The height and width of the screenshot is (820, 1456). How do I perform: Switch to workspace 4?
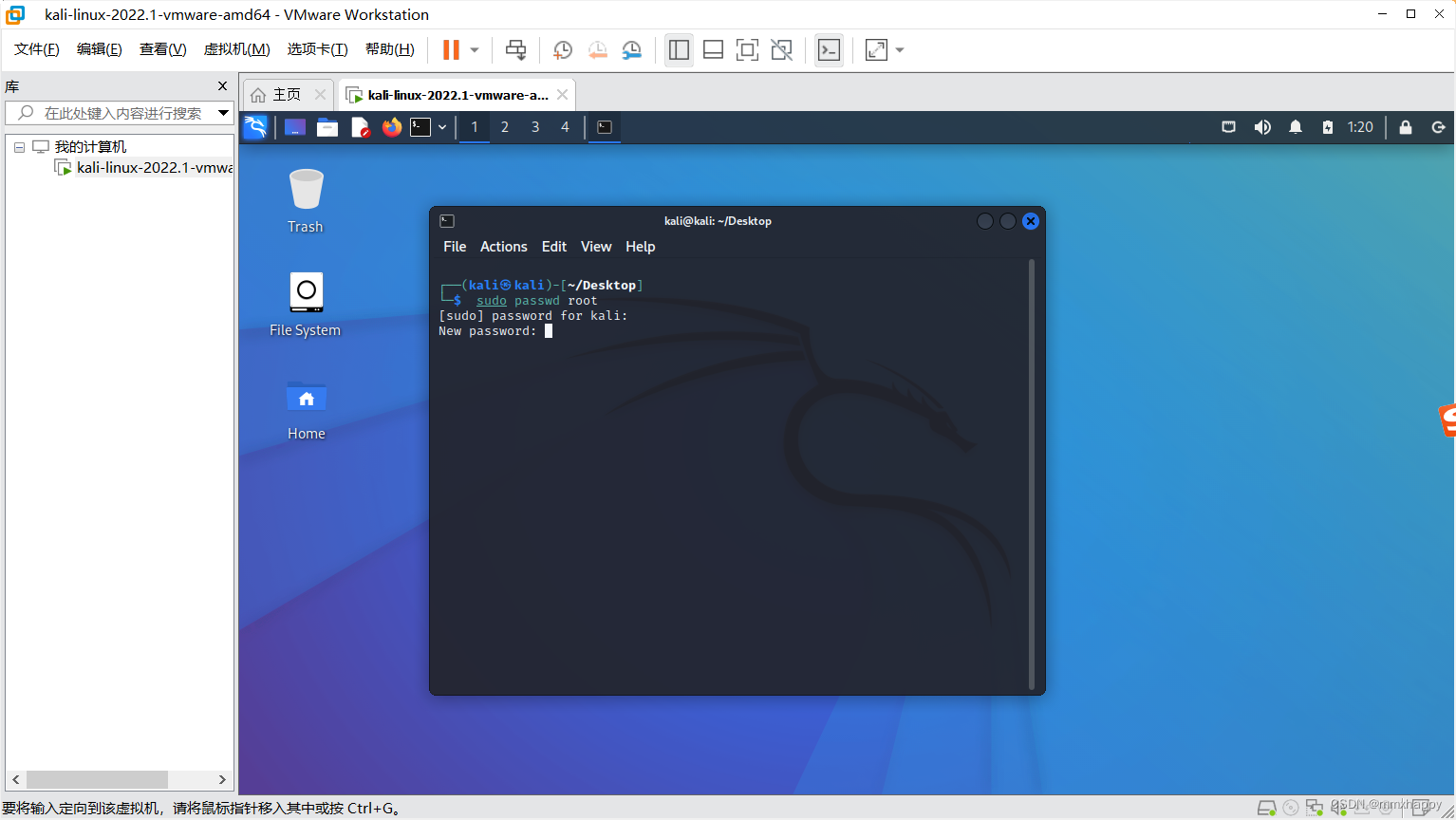tap(566, 127)
